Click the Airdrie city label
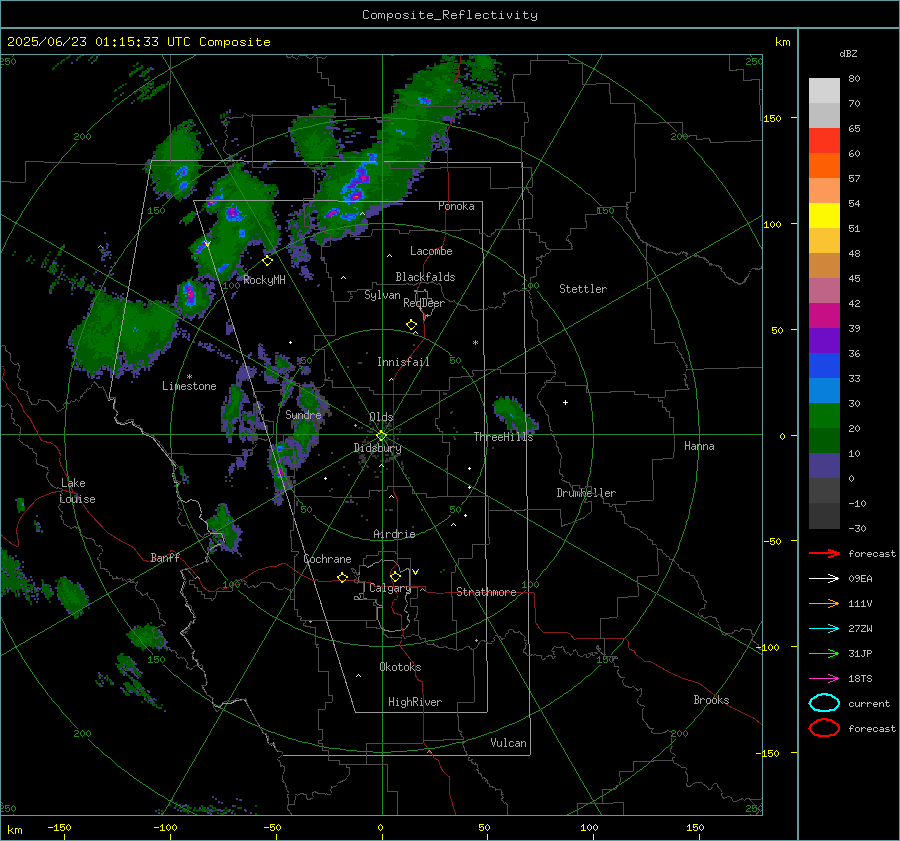 [x=394, y=534]
